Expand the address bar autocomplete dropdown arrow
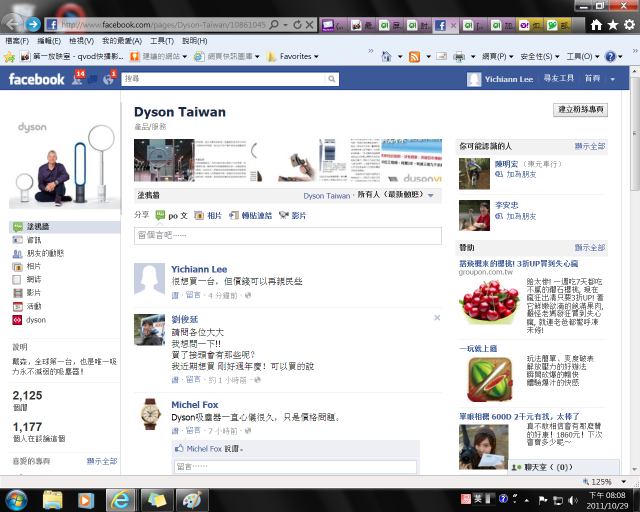This screenshot has width=640, height=512. coord(286,25)
